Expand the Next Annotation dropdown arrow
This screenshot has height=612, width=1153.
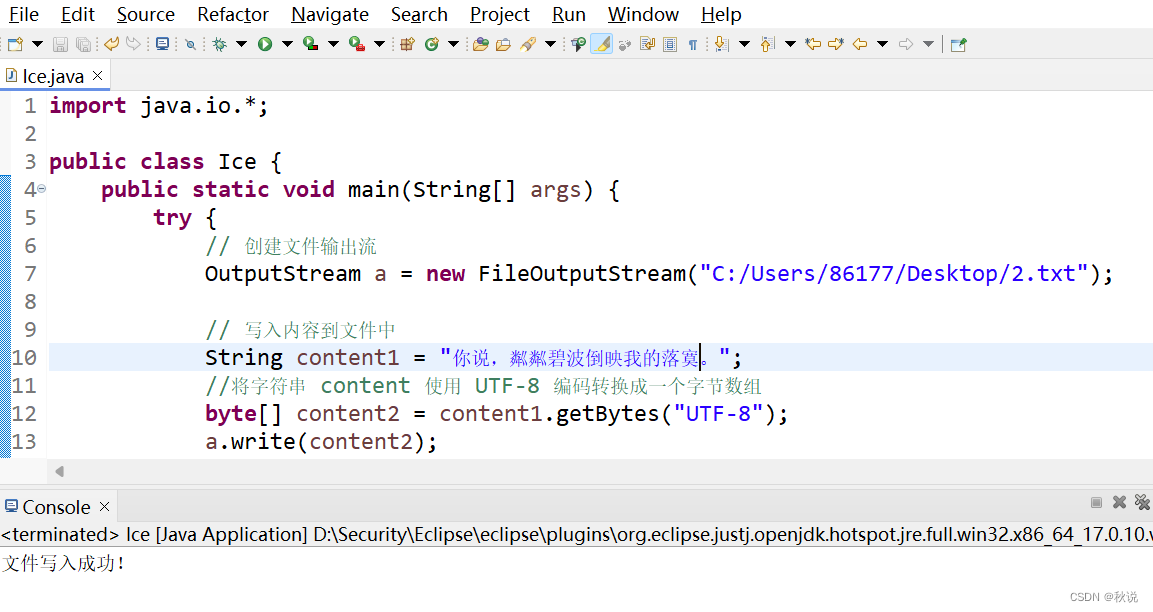[744, 45]
